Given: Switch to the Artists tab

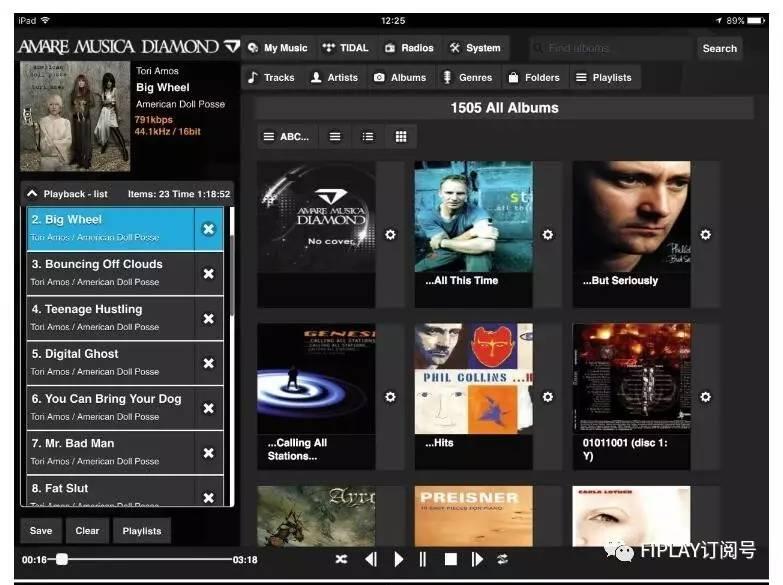Looking at the screenshot, I should point(334,77).
